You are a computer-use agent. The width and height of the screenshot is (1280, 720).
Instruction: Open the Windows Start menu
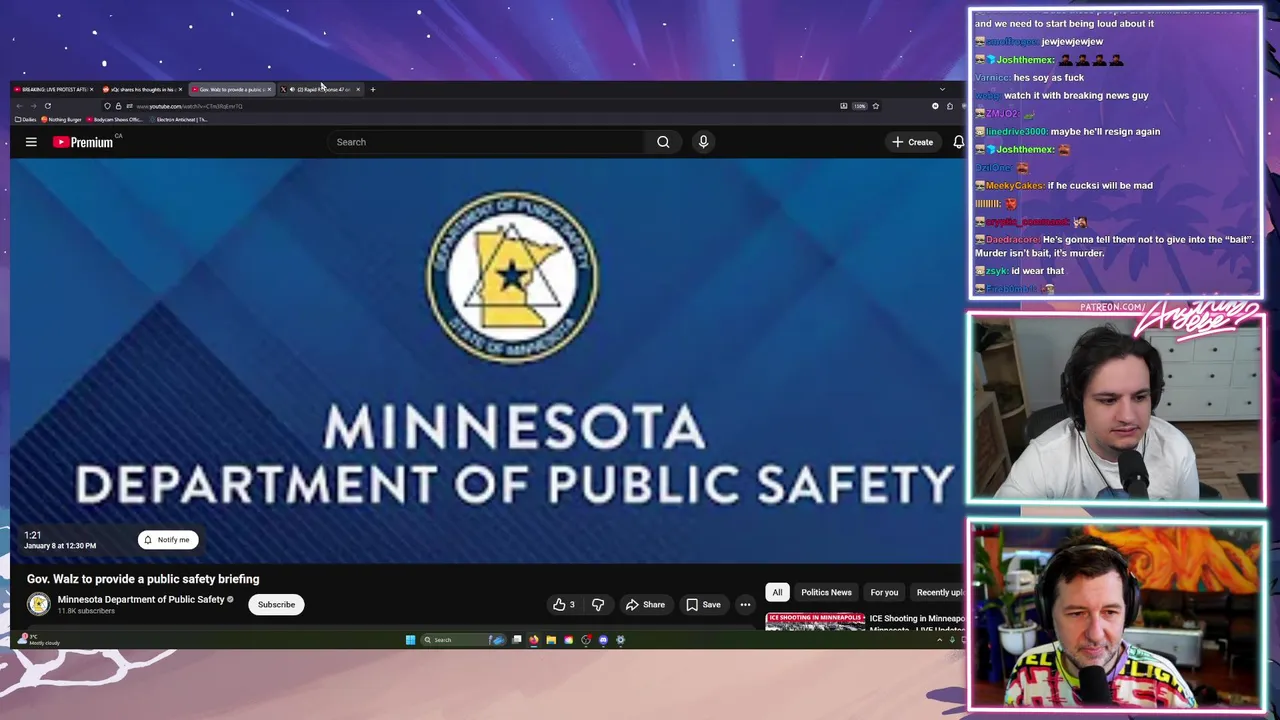[x=410, y=640]
